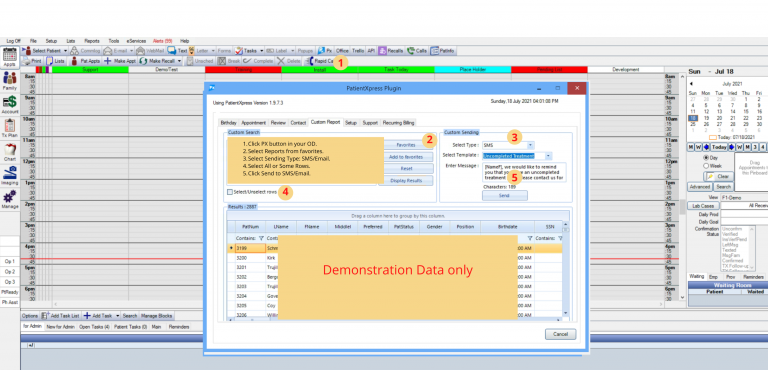Switch to the Recurring Billing tab
The image size is (768, 370).
pyautogui.click(x=398, y=123)
